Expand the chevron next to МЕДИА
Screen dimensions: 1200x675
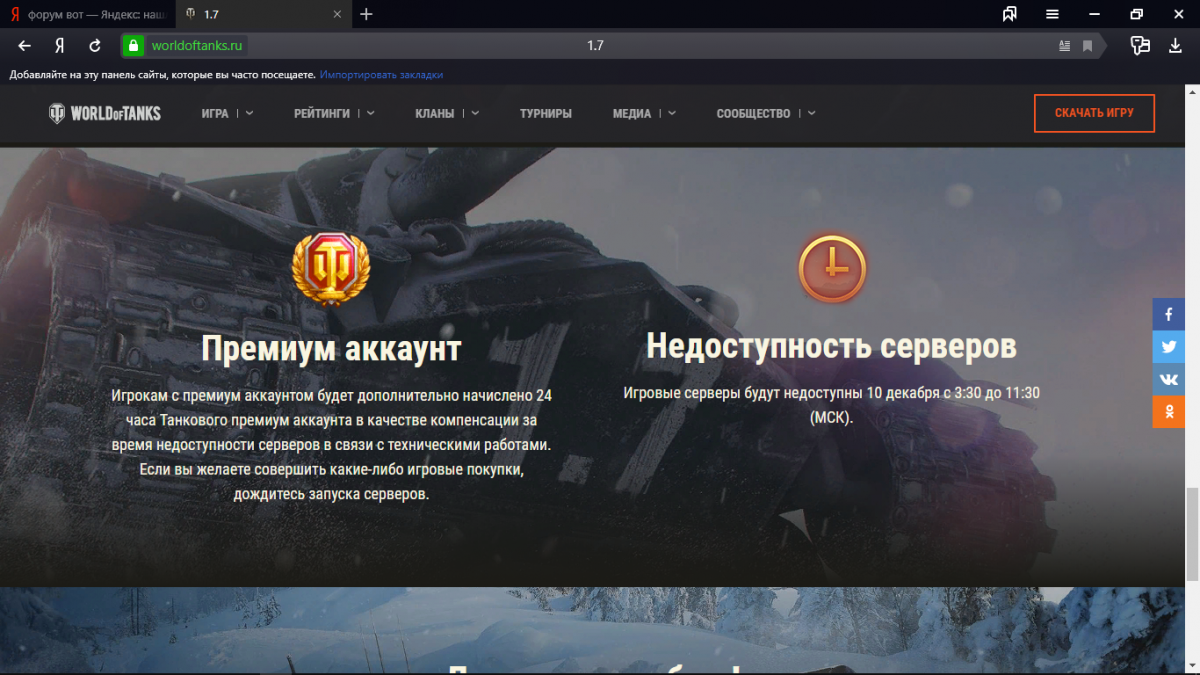tap(672, 113)
